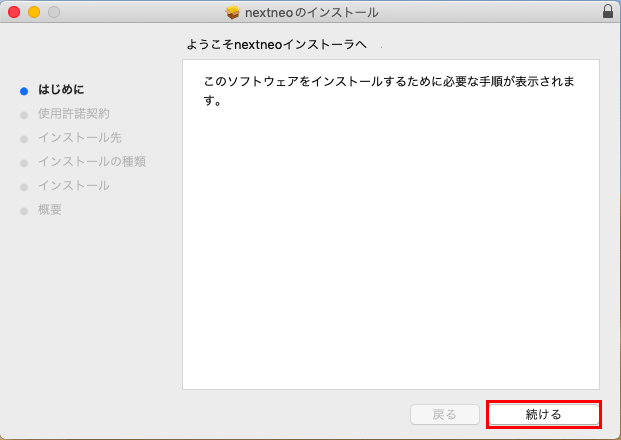Click the gray bullet beside インストール先
This screenshot has width=621, height=440.
pyautogui.click(x=24, y=138)
